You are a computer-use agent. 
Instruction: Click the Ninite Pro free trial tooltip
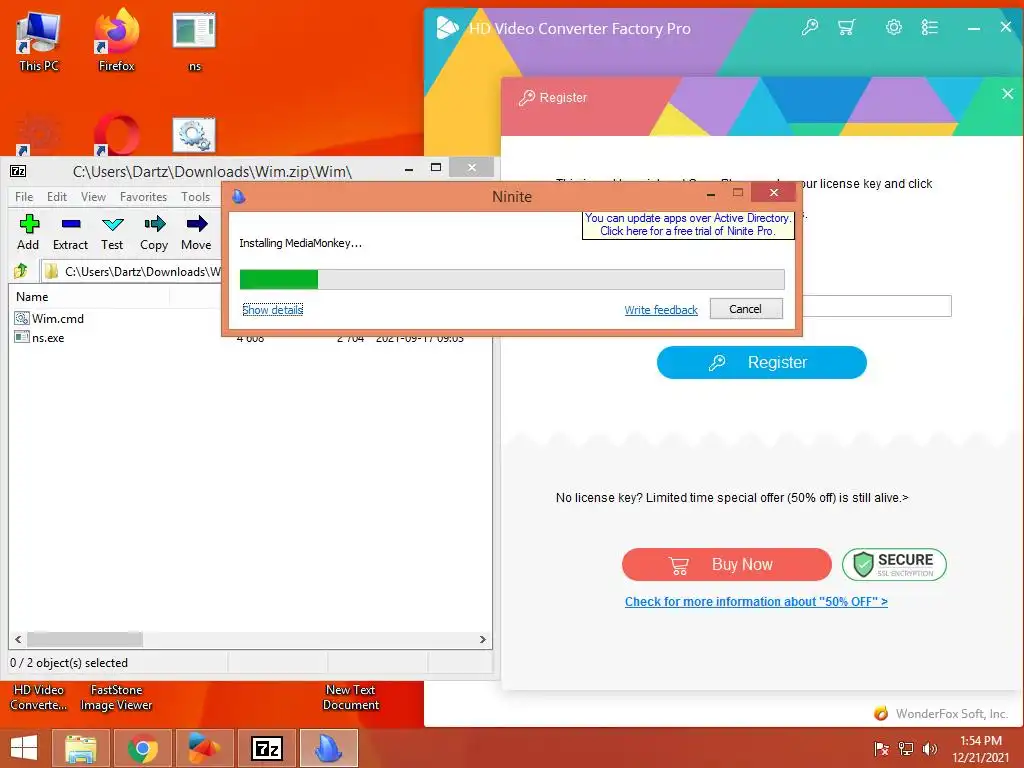688,225
